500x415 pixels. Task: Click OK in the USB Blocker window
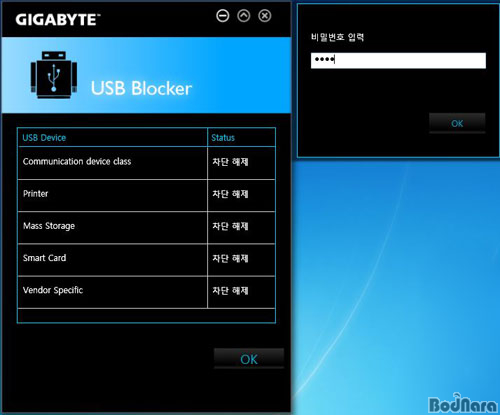(x=249, y=359)
